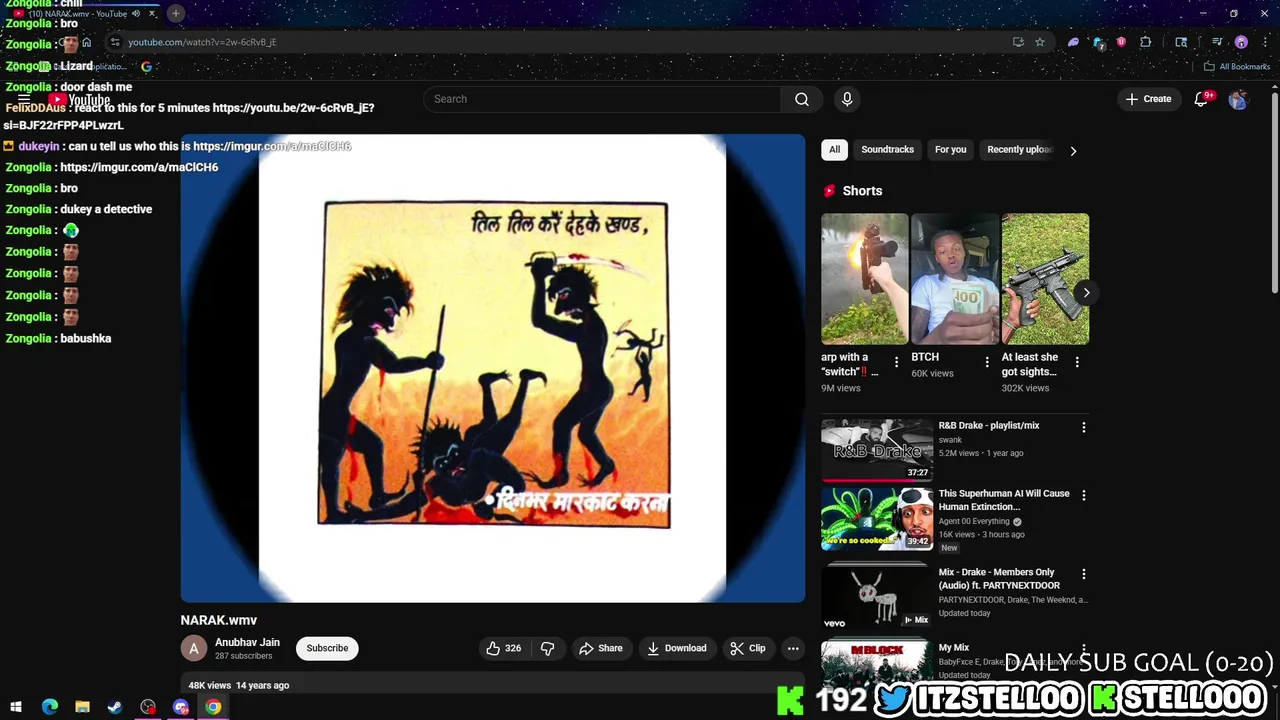Open the Create menu button
The width and height of the screenshot is (1280, 720).
pyautogui.click(x=1148, y=99)
